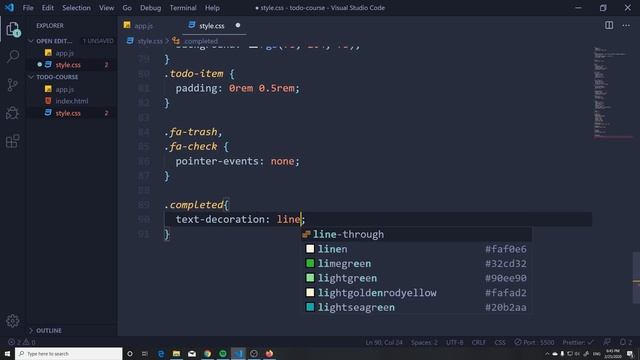Screen dimensions: 640x360
Task: Open the Manage gear settings icon
Action: 13,321
